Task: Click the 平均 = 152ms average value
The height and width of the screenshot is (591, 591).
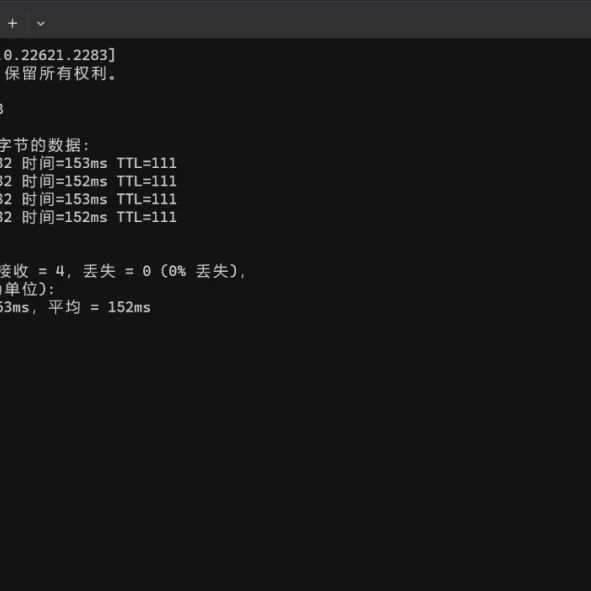Action: click(100, 307)
